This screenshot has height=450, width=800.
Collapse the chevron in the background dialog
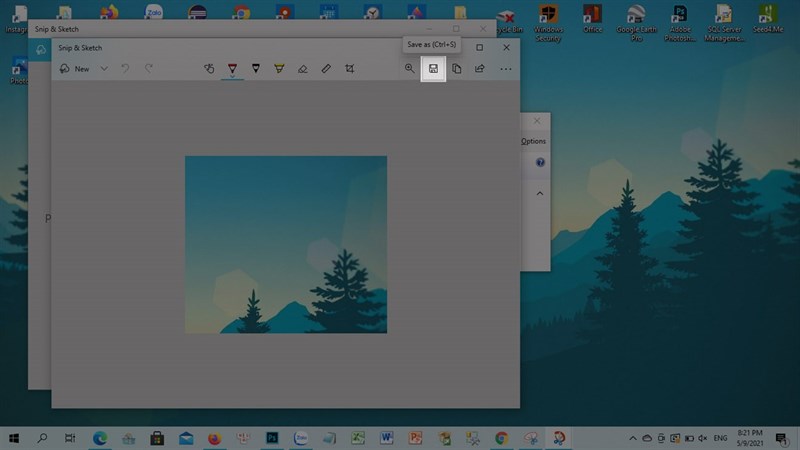point(540,193)
